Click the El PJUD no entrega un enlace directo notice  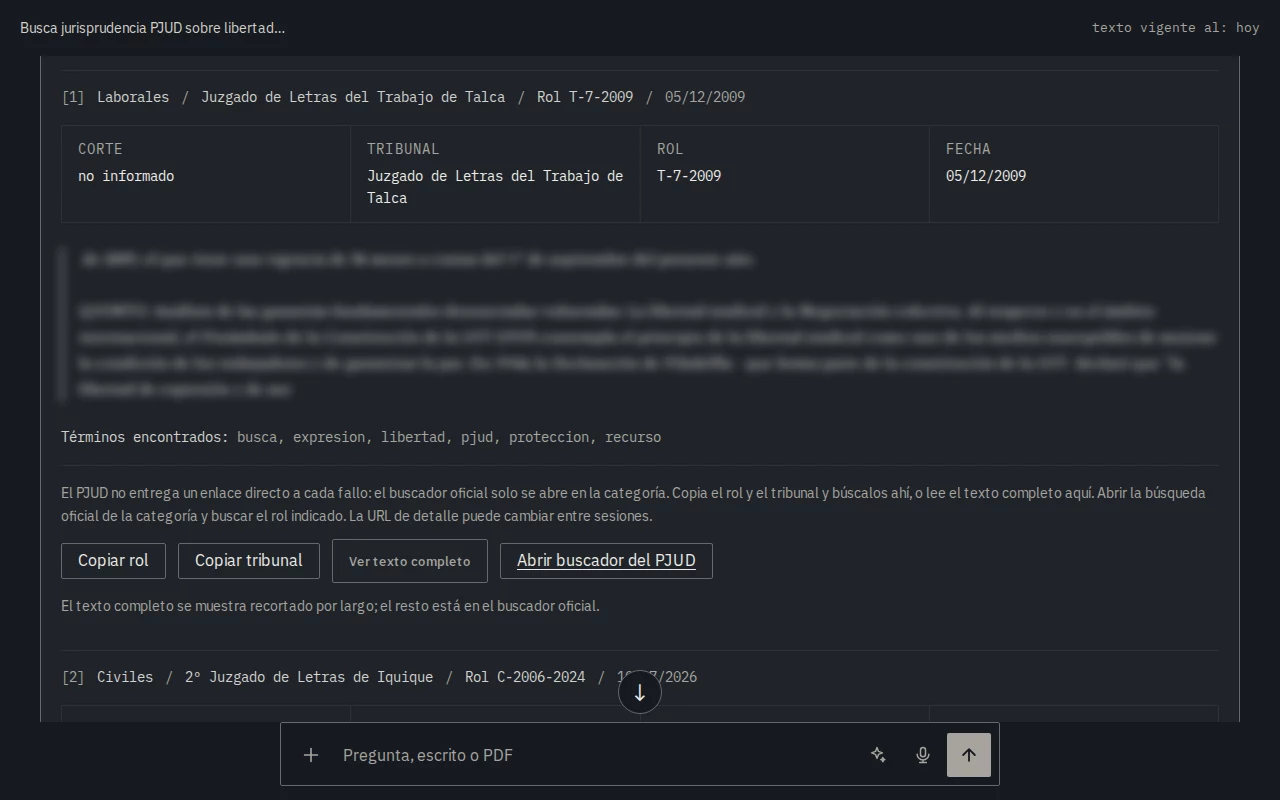(x=633, y=504)
